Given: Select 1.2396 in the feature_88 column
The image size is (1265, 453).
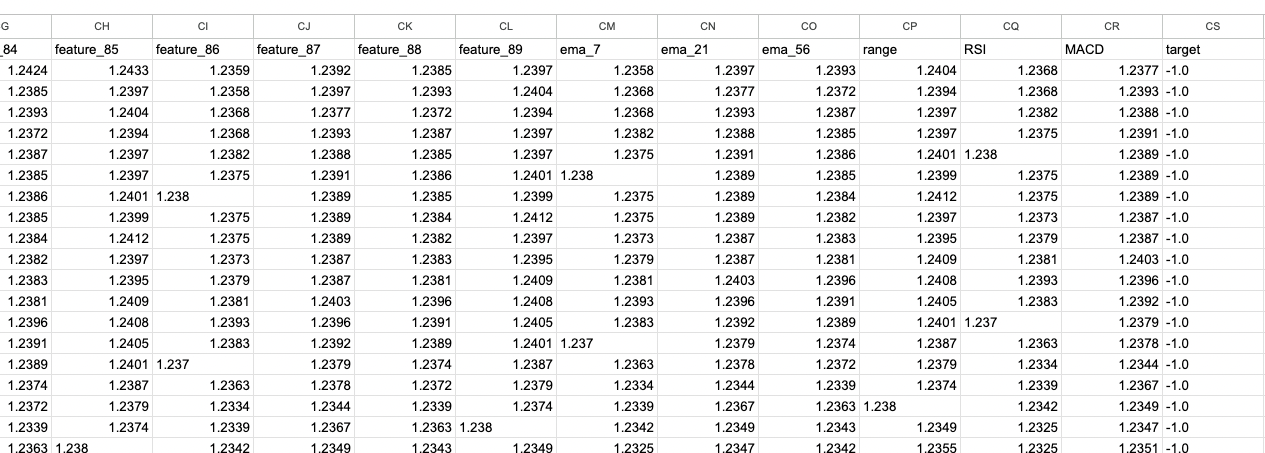Looking at the screenshot, I should tap(405, 301).
